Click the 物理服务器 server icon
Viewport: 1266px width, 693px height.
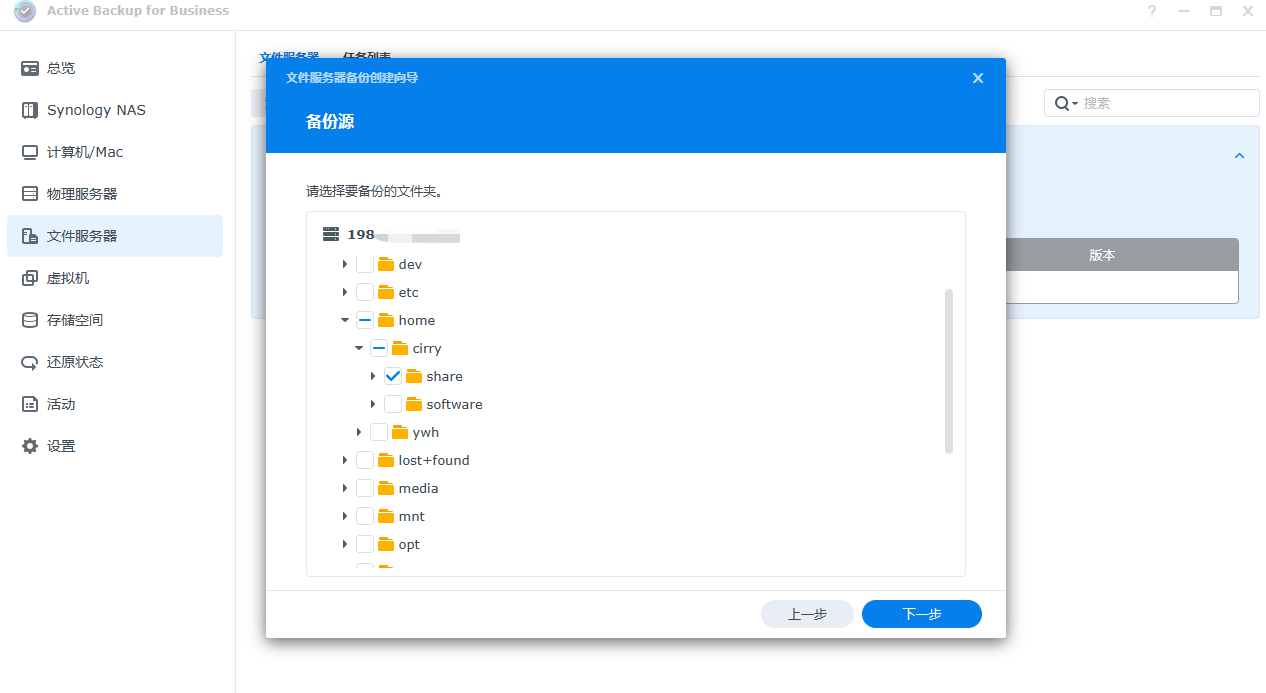coord(30,194)
